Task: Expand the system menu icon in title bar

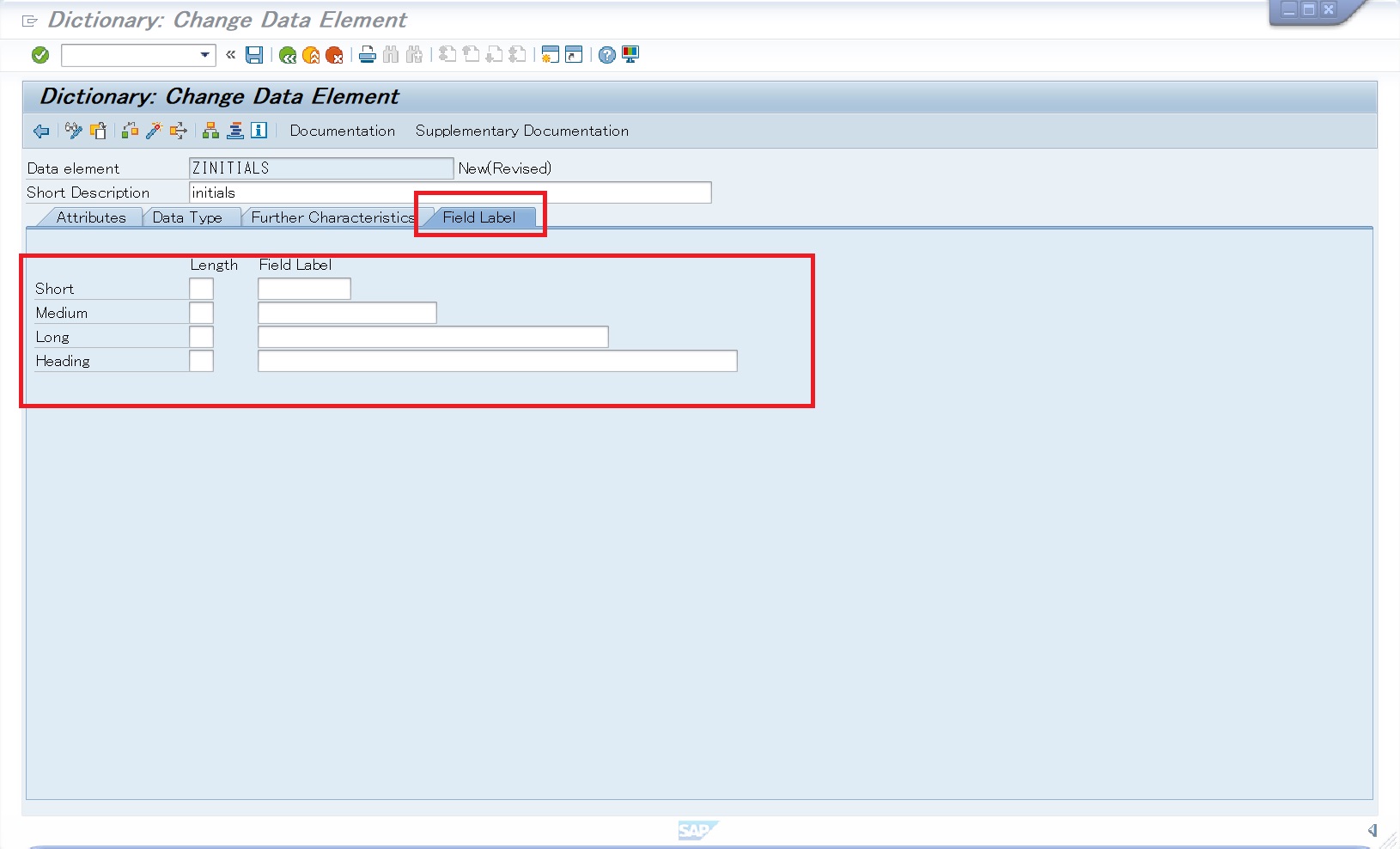Action: pyautogui.click(x=30, y=21)
